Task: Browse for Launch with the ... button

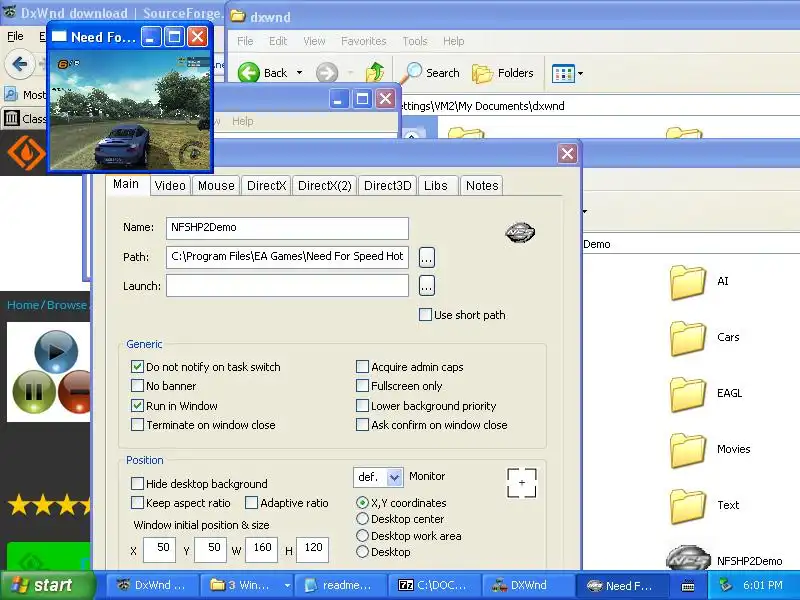Action: click(x=427, y=286)
